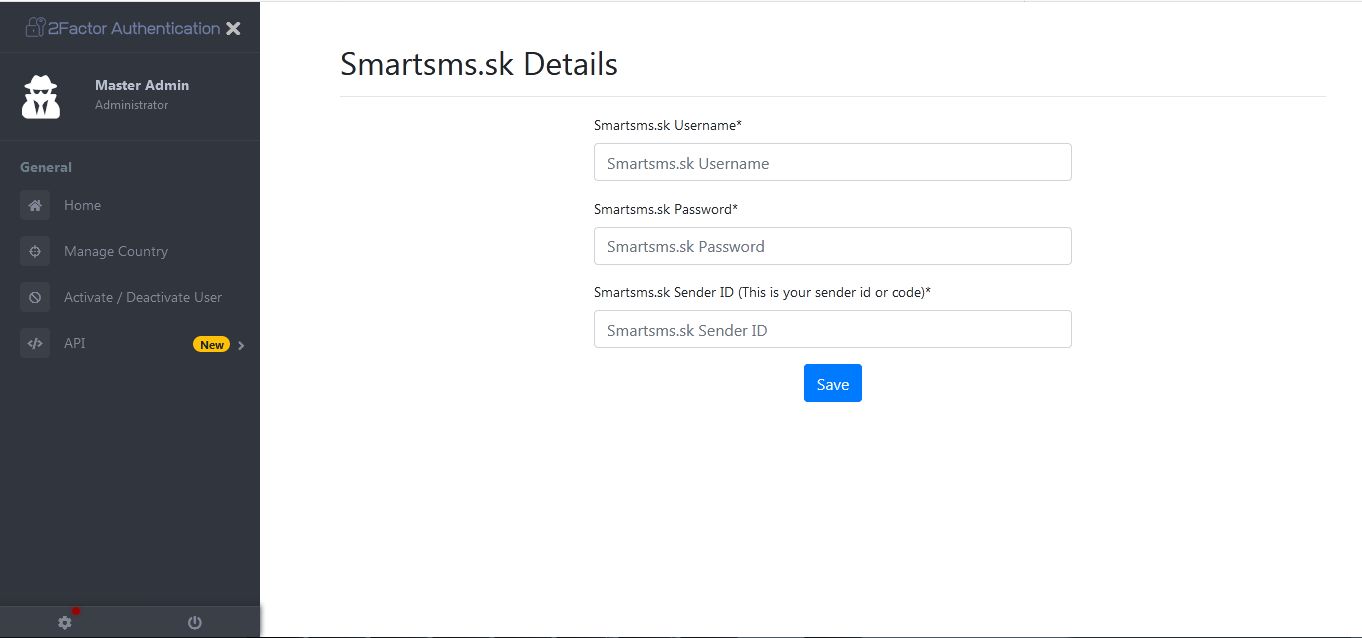Open the API menu entry

pyautogui.click(x=74, y=343)
